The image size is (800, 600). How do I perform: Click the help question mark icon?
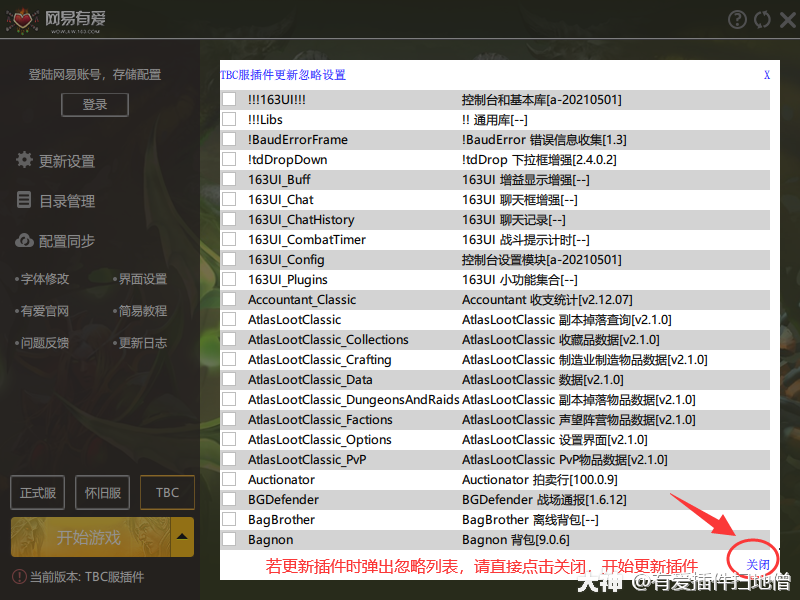pos(737,19)
